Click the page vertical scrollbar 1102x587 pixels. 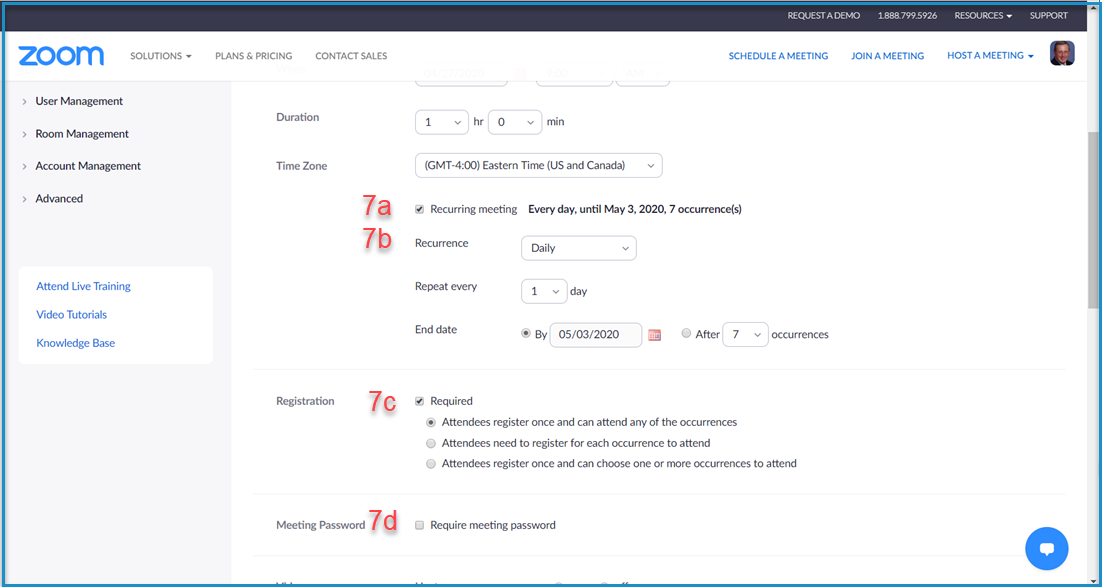pos(1094,218)
